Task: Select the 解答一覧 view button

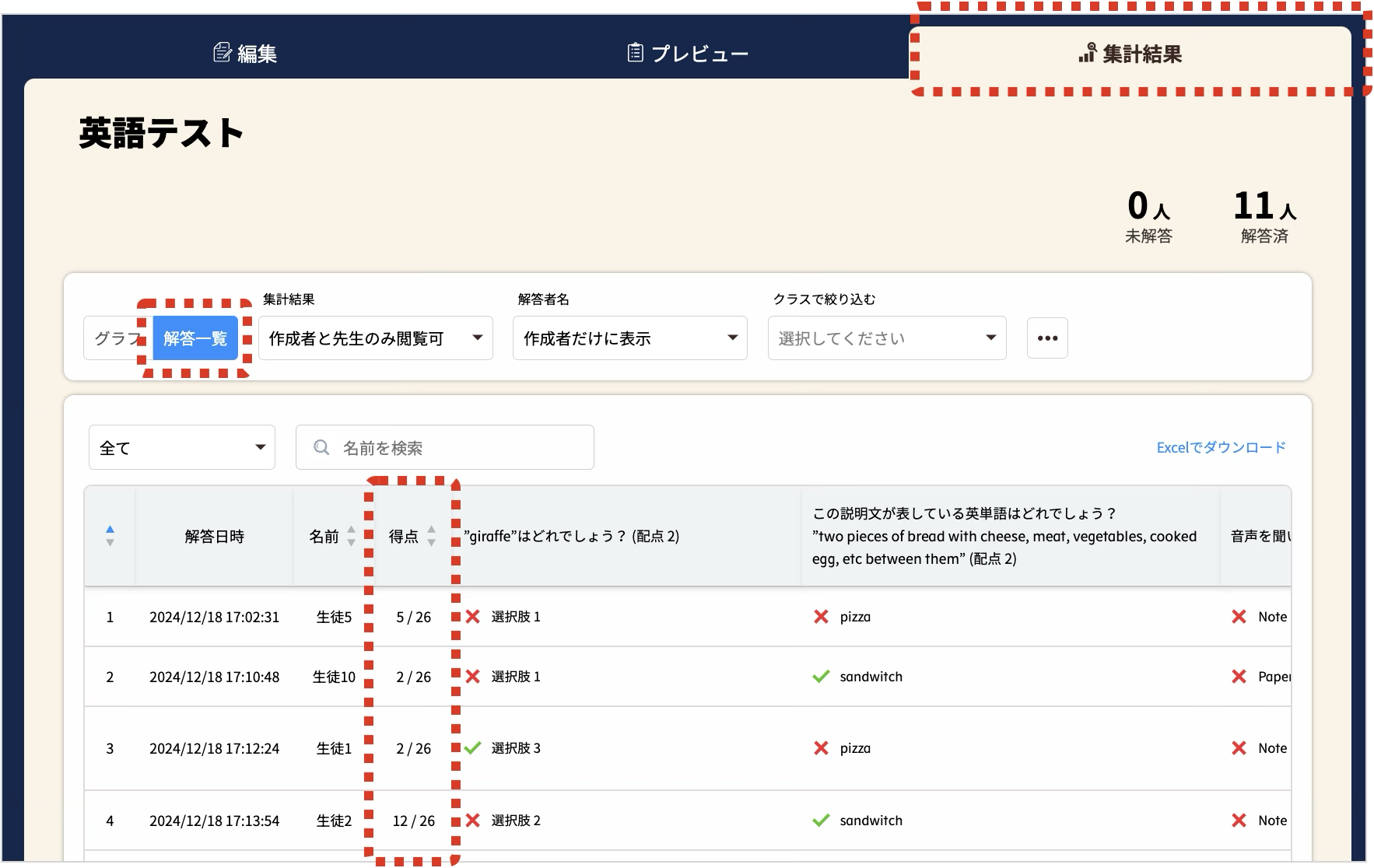Action: pyautogui.click(x=195, y=338)
